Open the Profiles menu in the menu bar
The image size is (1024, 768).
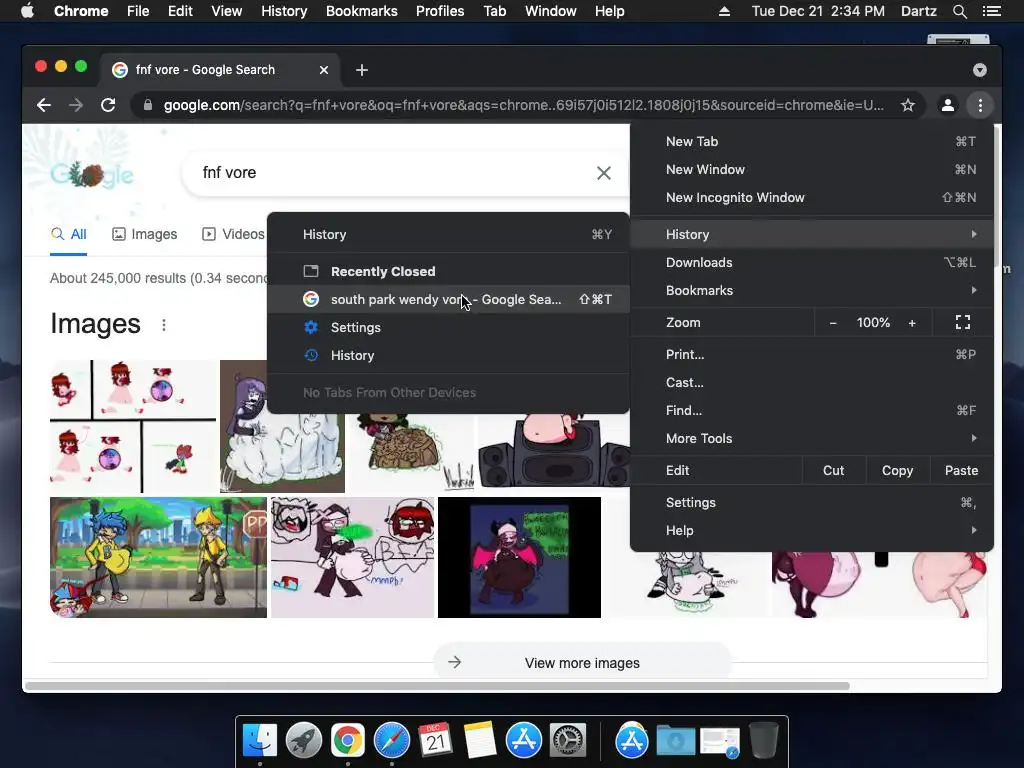pyautogui.click(x=440, y=11)
